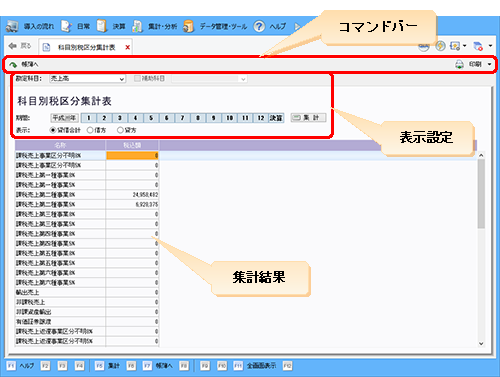Image resolution: width=500 pixels, height=377 pixels.
Task: Select the 決算 period button after month 12
Action: coord(276,118)
